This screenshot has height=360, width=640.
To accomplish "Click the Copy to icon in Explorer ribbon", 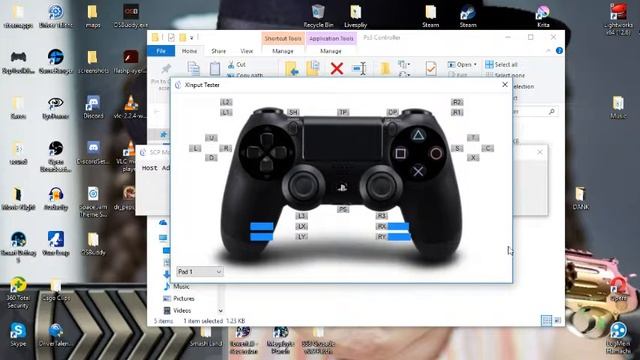I will [313, 69].
